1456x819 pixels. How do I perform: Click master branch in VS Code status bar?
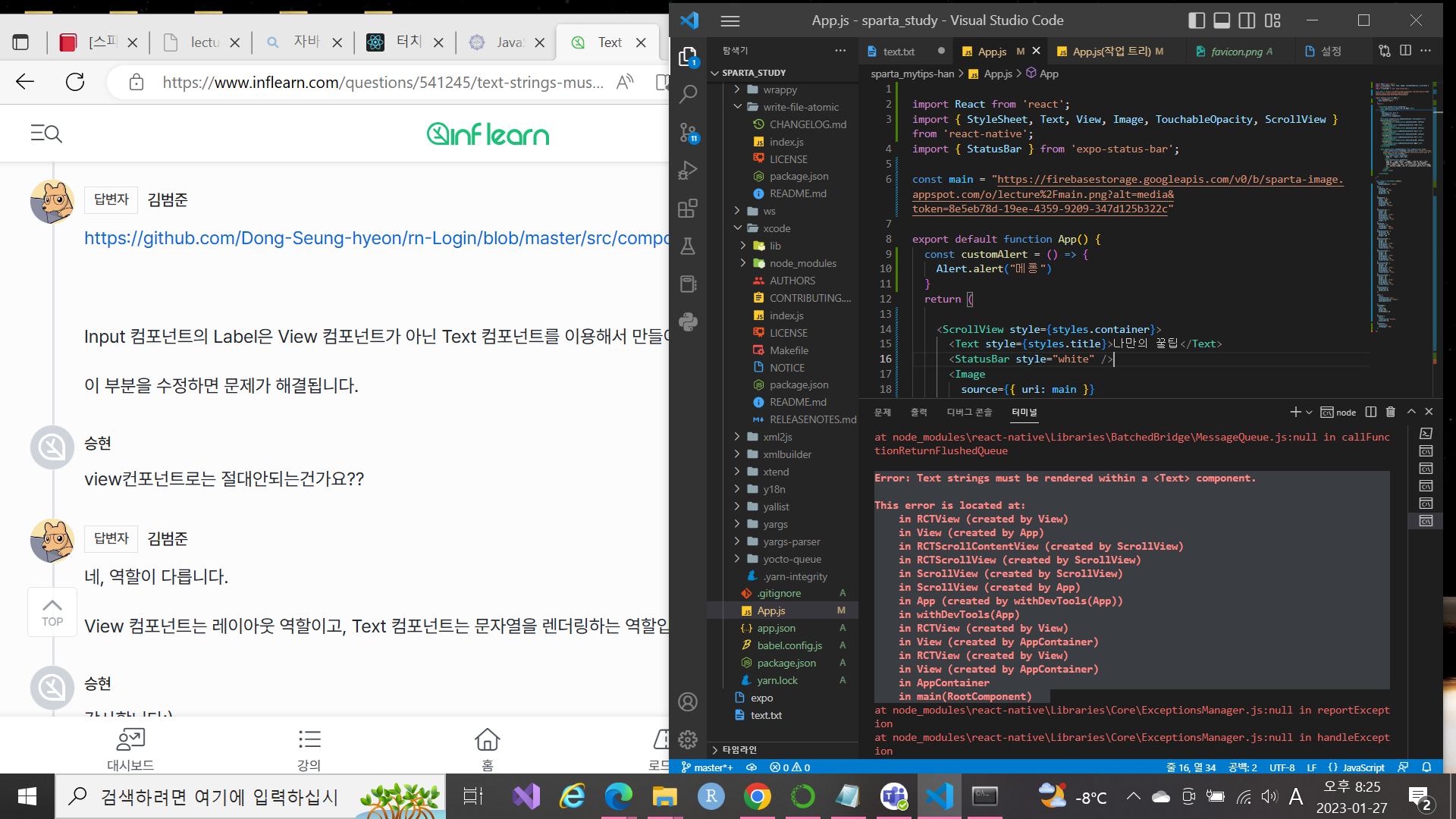[707, 767]
